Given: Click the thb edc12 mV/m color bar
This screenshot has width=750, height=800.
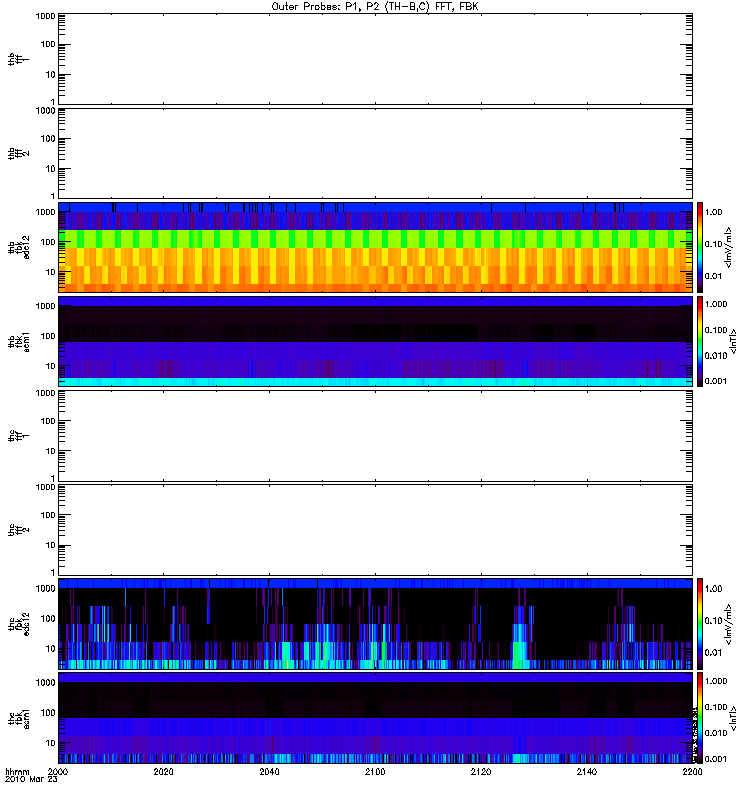Looking at the screenshot, I should (700, 247).
